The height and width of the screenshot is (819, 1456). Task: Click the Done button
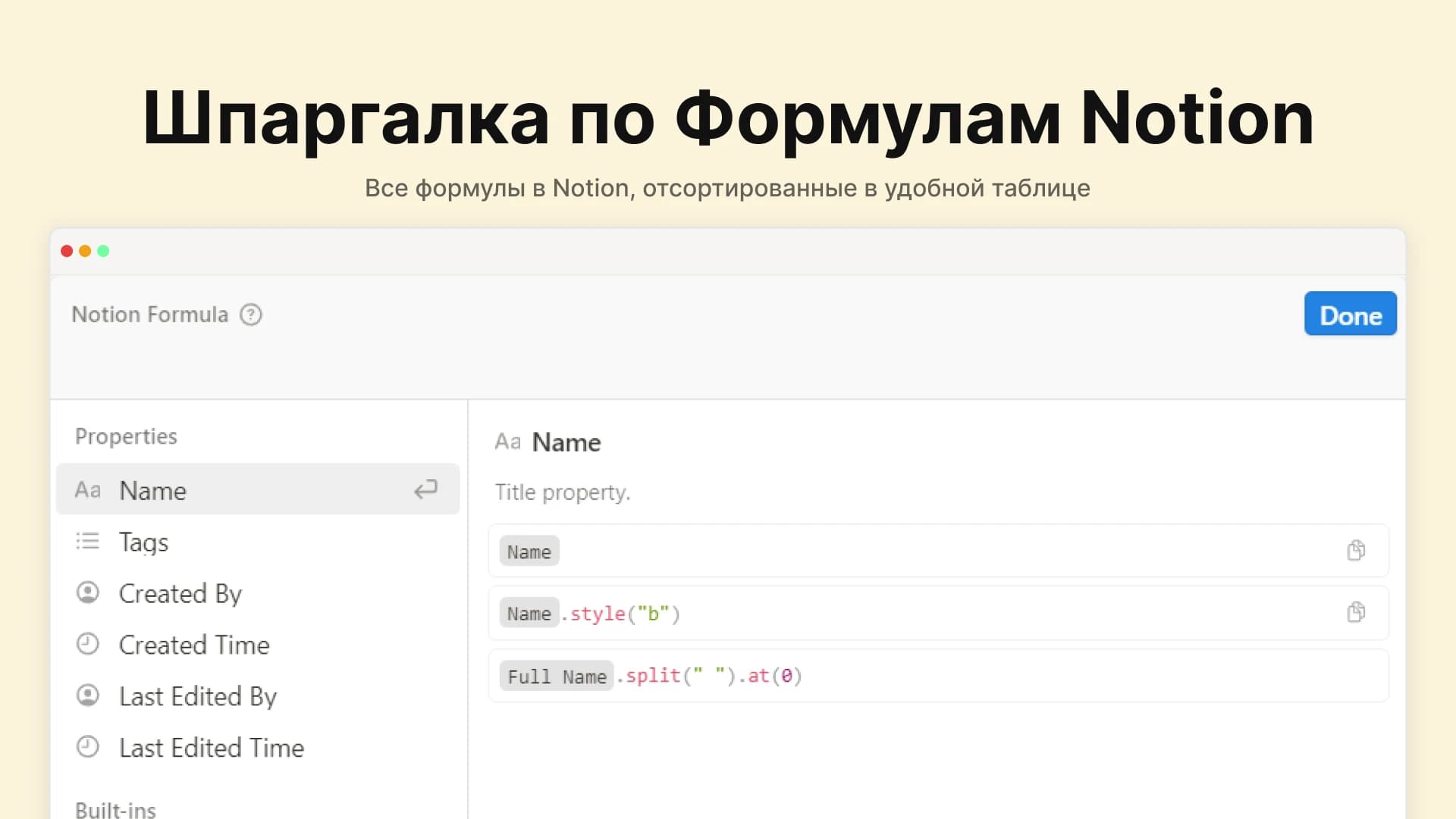pyautogui.click(x=1350, y=314)
